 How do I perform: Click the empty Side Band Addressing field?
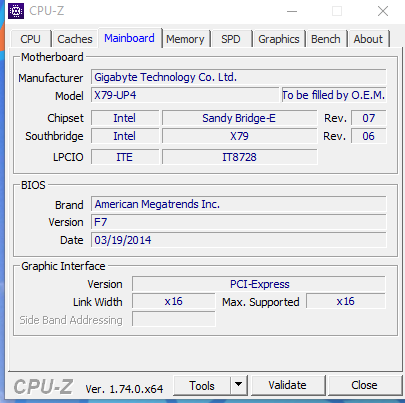tap(174, 319)
